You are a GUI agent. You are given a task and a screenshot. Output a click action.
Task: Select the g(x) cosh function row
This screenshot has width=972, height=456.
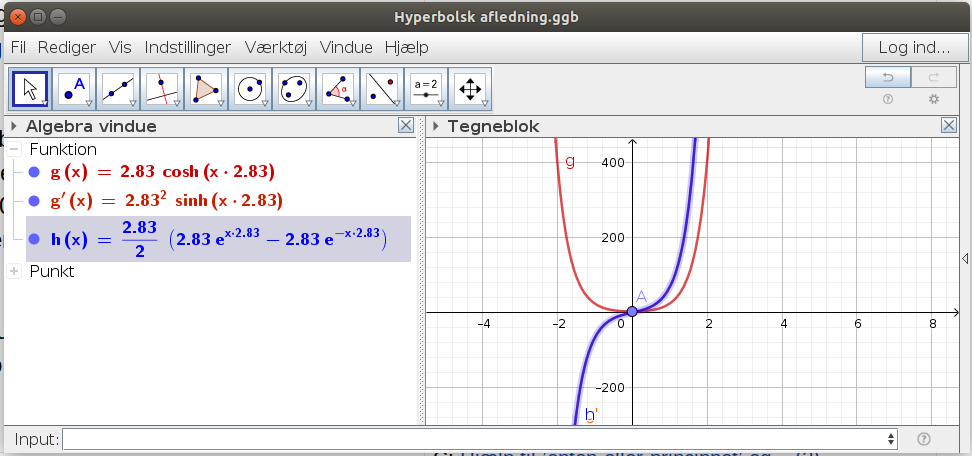coord(162,172)
